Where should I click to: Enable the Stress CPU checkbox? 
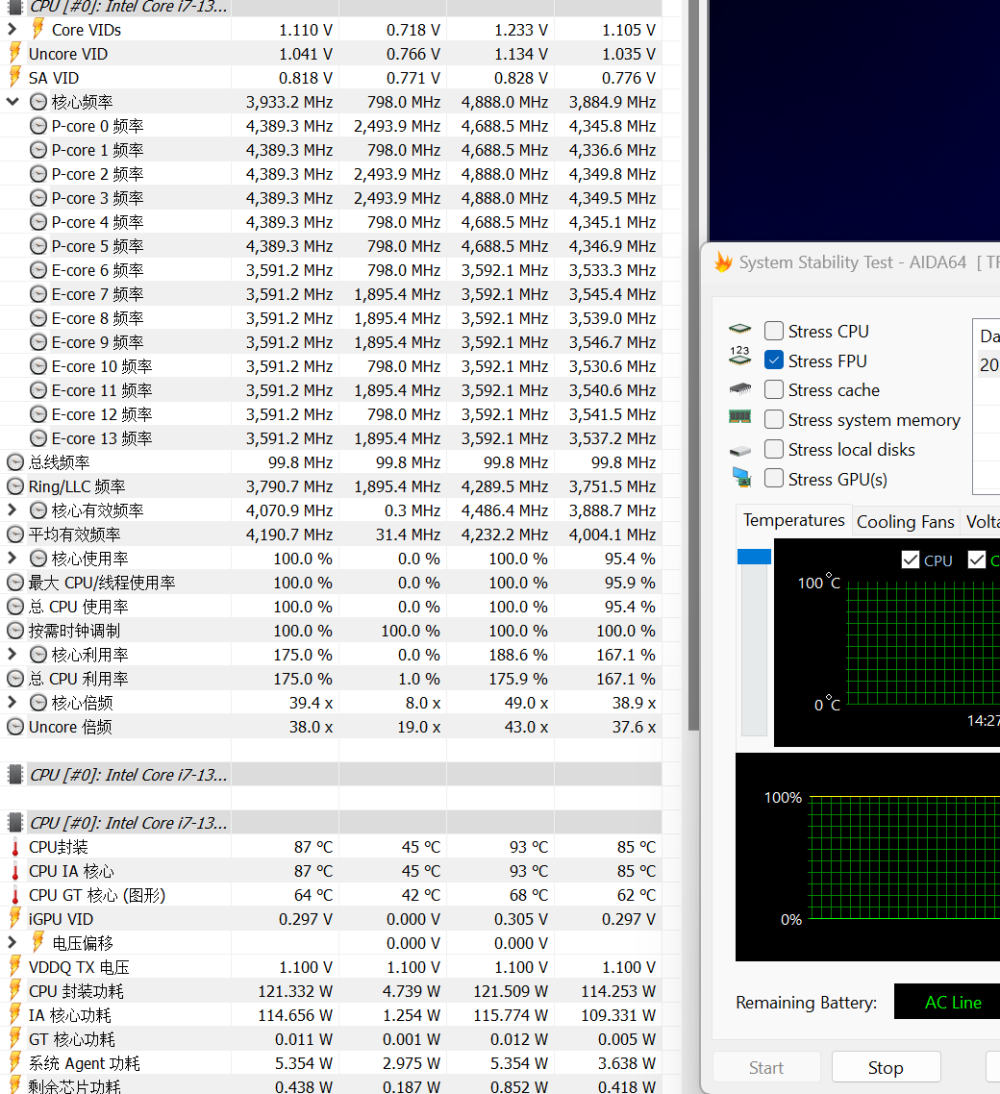[x=773, y=331]
